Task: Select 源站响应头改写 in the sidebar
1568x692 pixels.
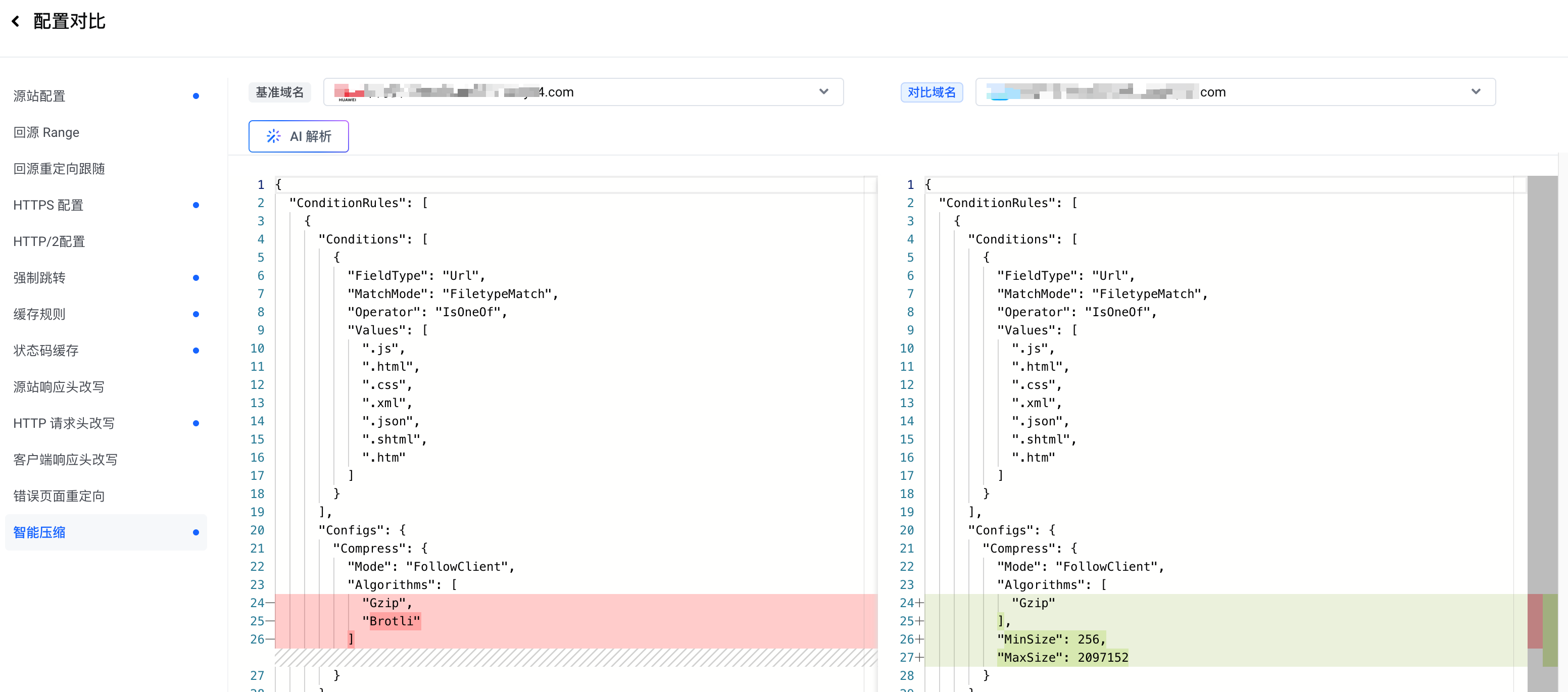Action: (x=59, y=387)
